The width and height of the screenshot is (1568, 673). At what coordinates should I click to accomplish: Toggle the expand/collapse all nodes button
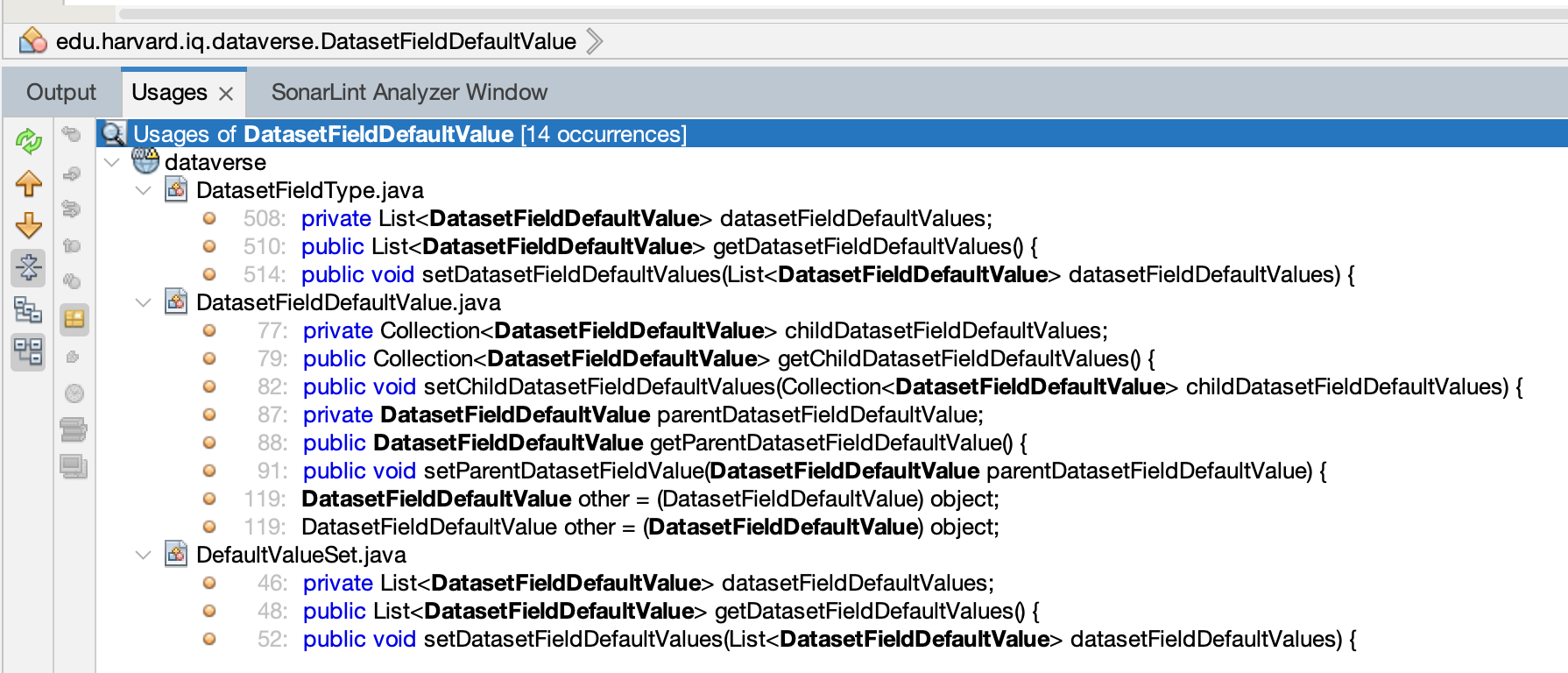point(28,267)
